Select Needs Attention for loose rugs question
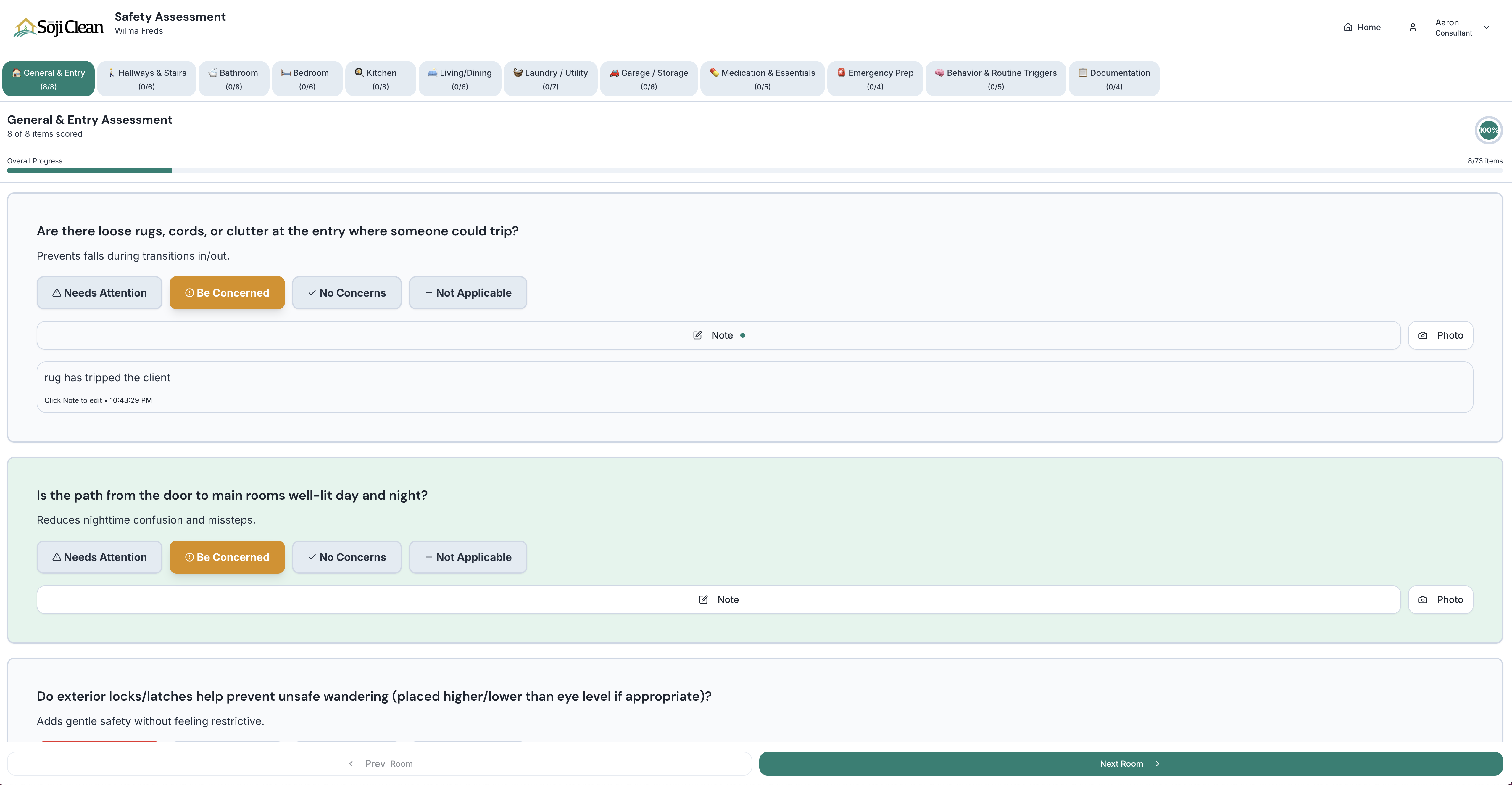The image size is (1512, 785). coord(99,293)
